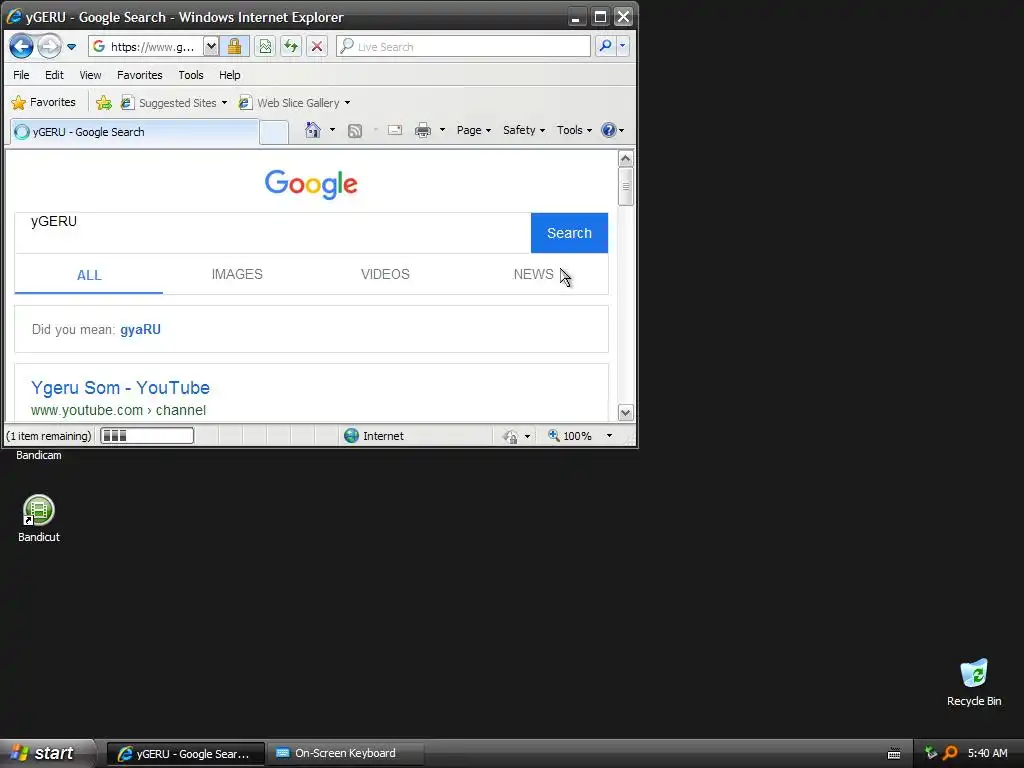
Task: Refresh the page with green arrows icon
Action: [291, 46]
